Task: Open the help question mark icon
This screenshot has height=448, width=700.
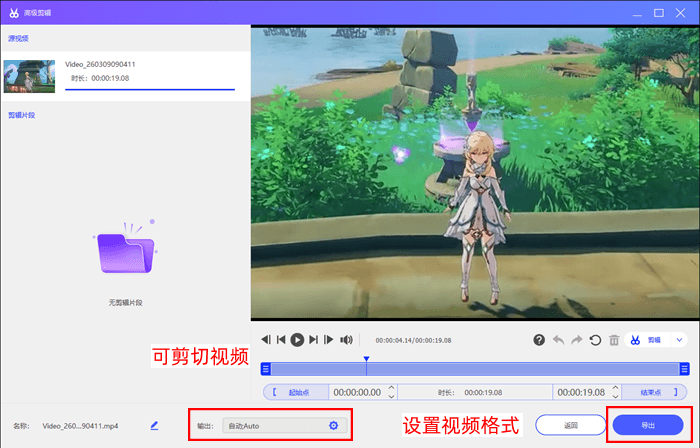Action: coord(539,340)
